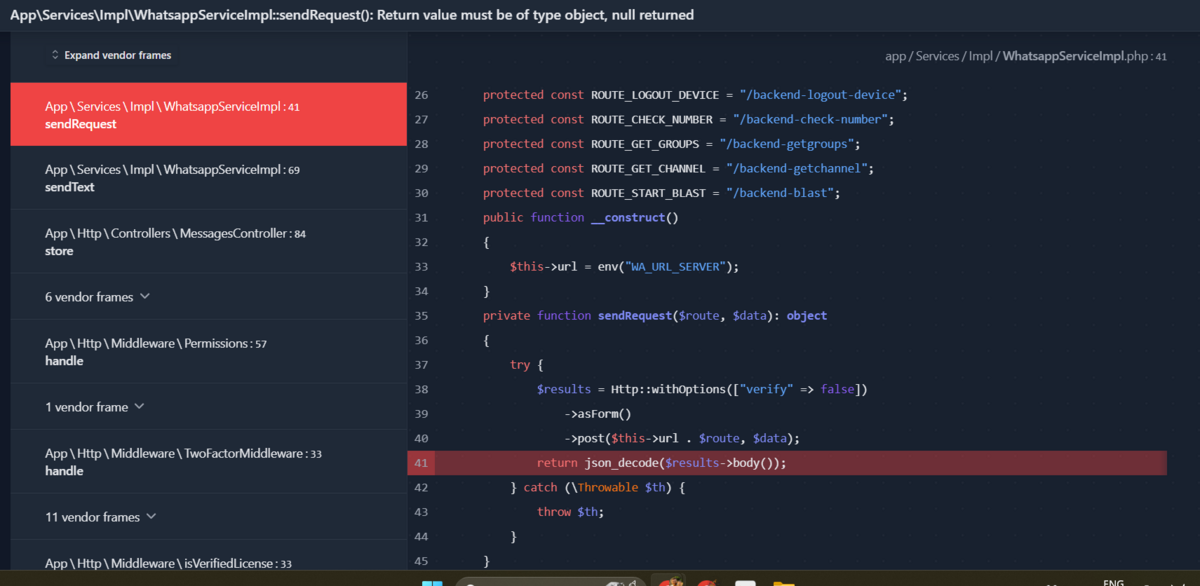Click line number 36 in the gutter
The height and width of the screenshot is (586, 1200).
click(x=421, y=340)
